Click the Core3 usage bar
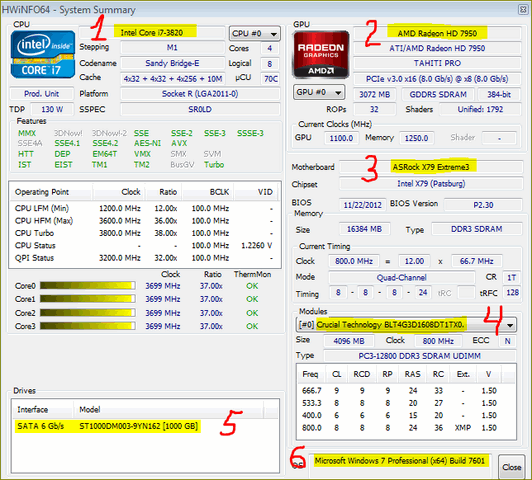The image size is (532, 480). click(x=88, y=326)
